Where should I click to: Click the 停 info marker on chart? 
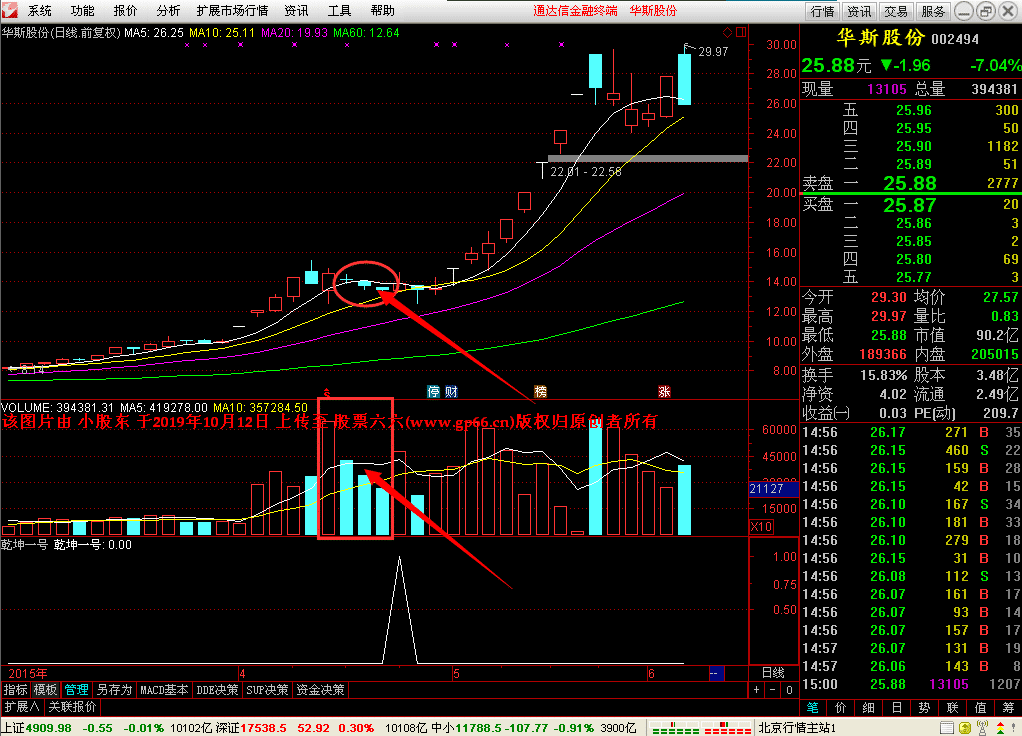click(x=433, y=391)
